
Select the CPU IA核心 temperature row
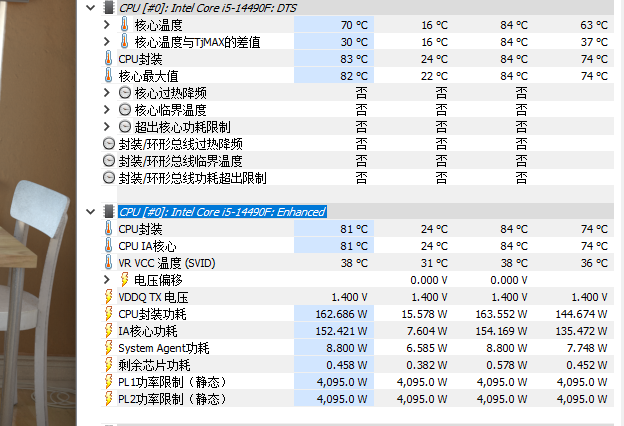coord(147,246)
